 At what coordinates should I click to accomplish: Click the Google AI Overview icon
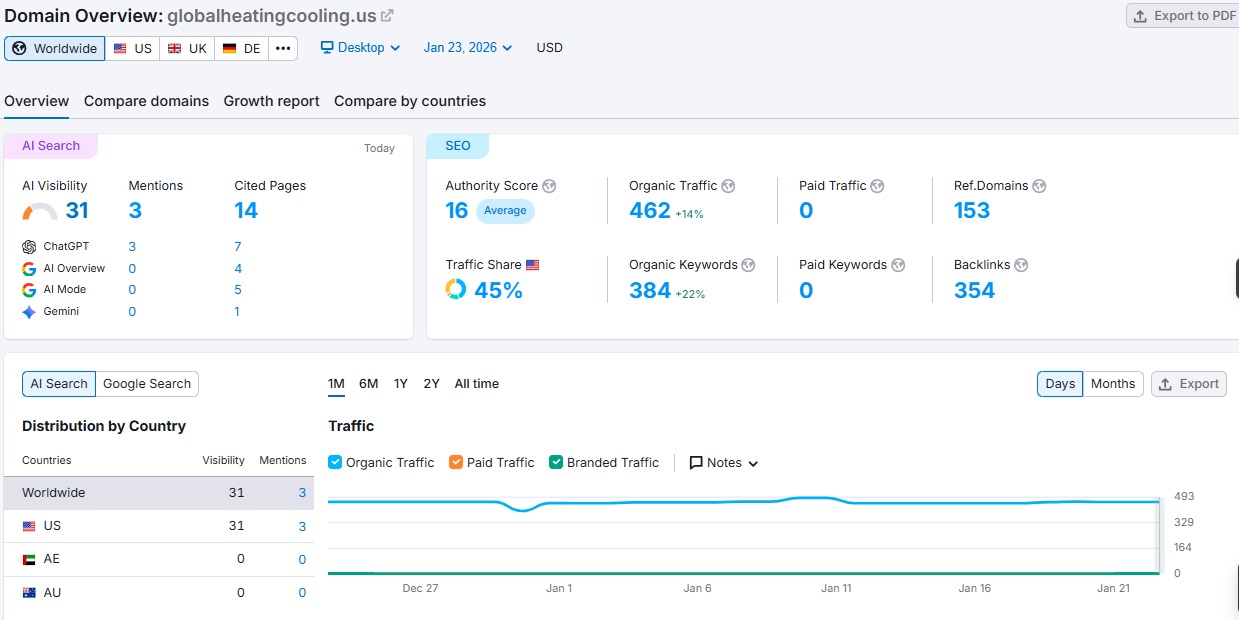(x=31, y=268)
